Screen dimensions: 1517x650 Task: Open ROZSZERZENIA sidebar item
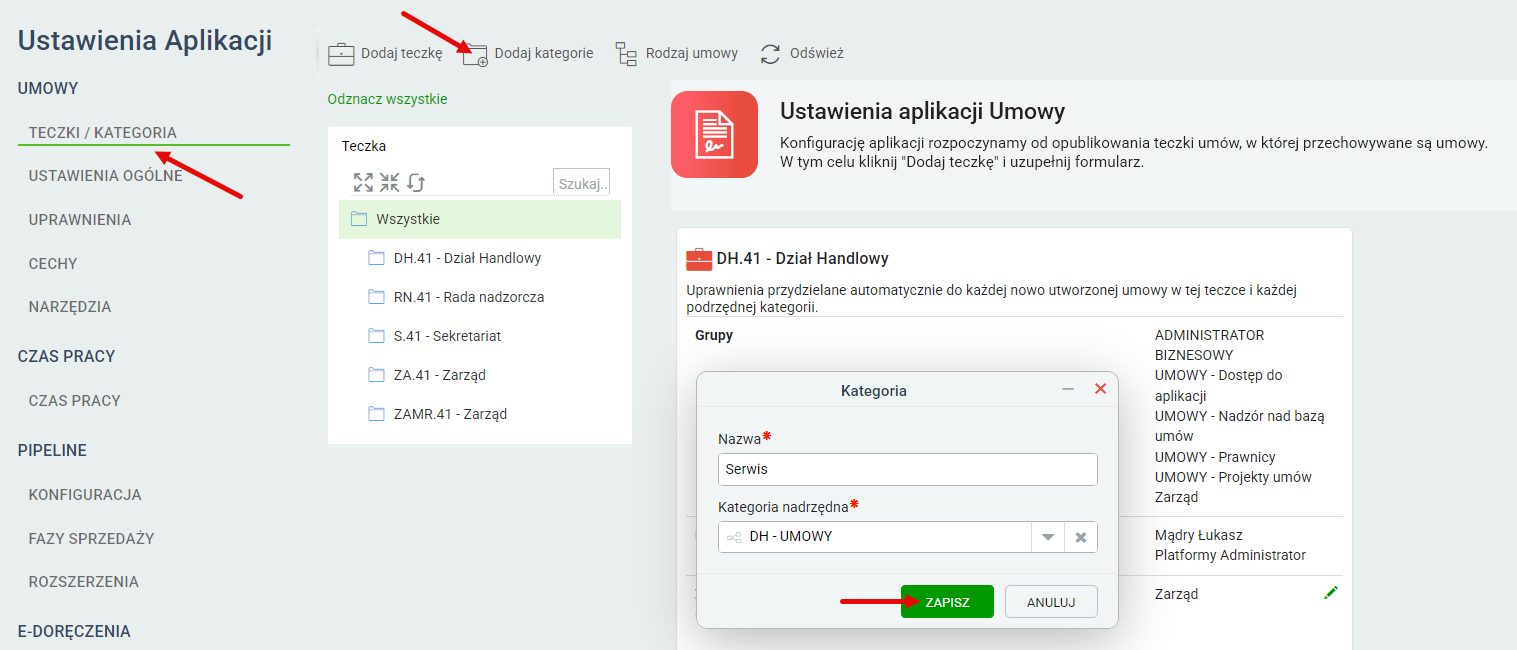click(84, 582)
